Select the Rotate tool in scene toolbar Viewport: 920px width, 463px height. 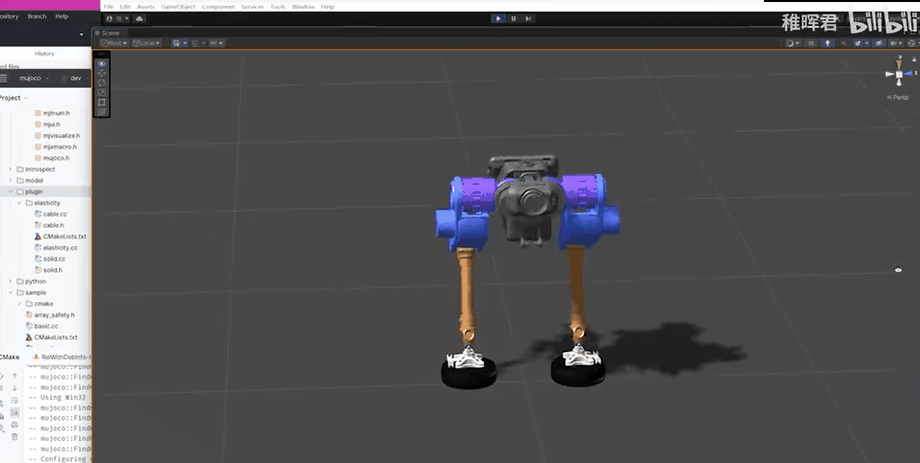click(102, 82)
